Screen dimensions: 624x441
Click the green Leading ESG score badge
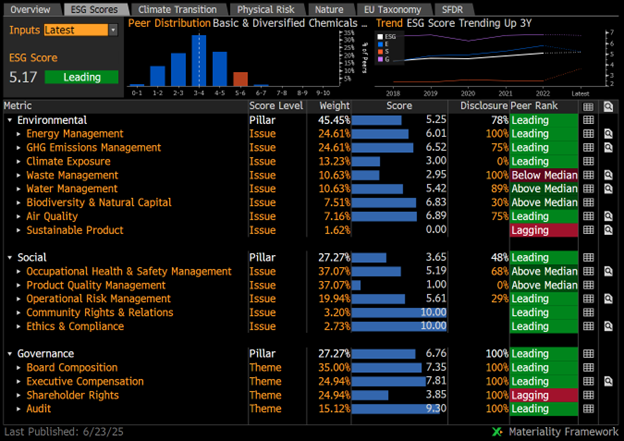[x=82, y=76]
